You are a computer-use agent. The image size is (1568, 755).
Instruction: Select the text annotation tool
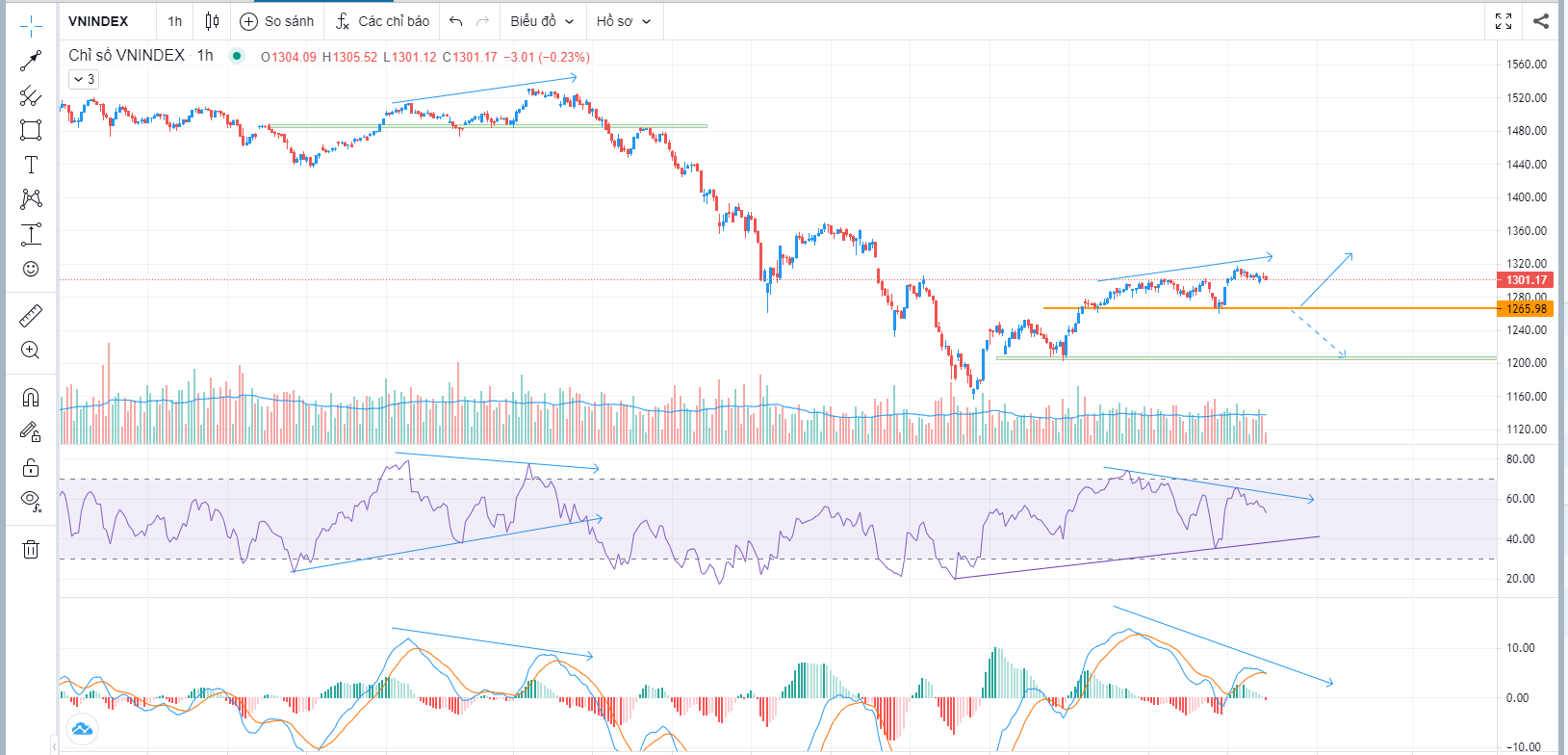[31, 165]
